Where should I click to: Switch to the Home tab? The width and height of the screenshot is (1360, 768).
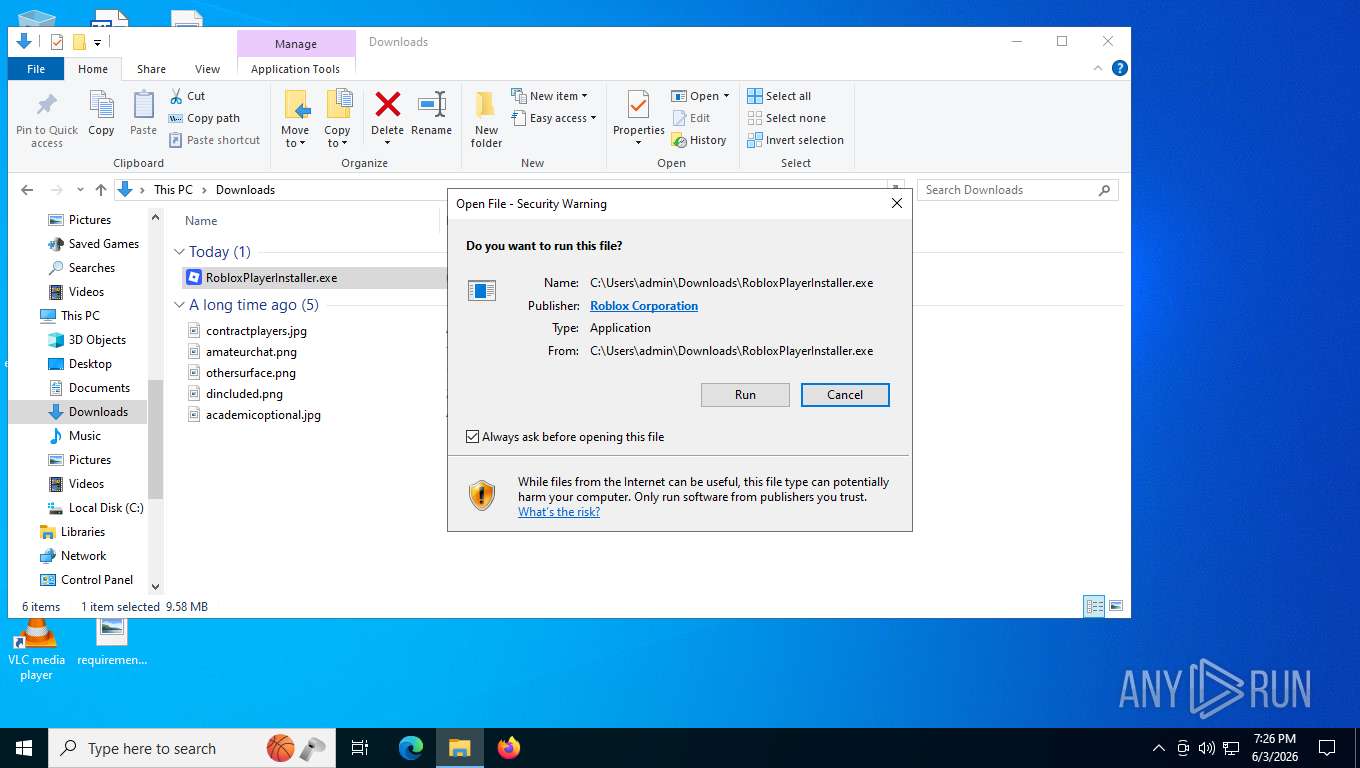click(x=93, y=69)
